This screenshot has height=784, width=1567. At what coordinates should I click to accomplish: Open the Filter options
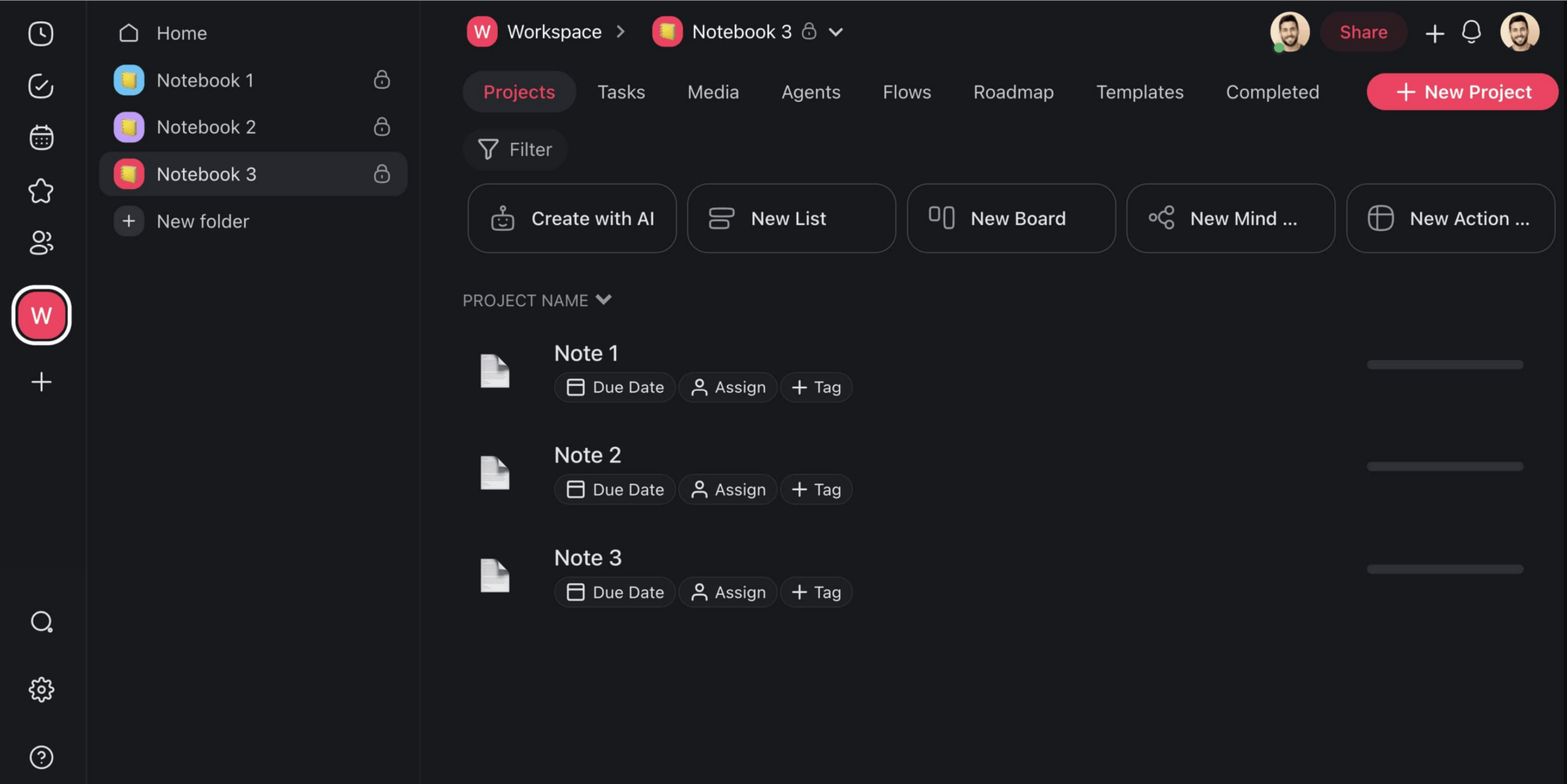pos(515,149)
